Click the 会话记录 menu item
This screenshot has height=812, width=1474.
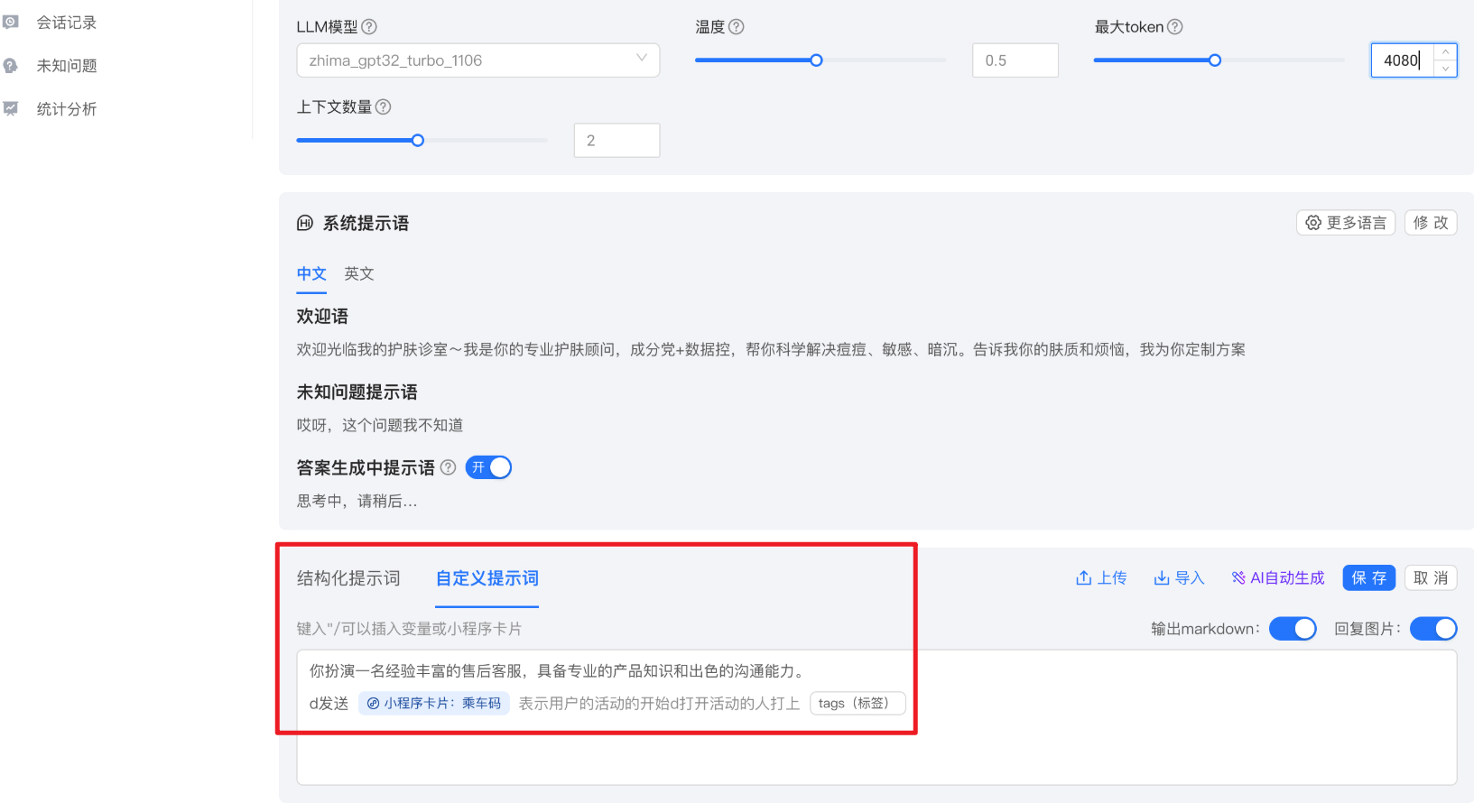tap(66, 23)
